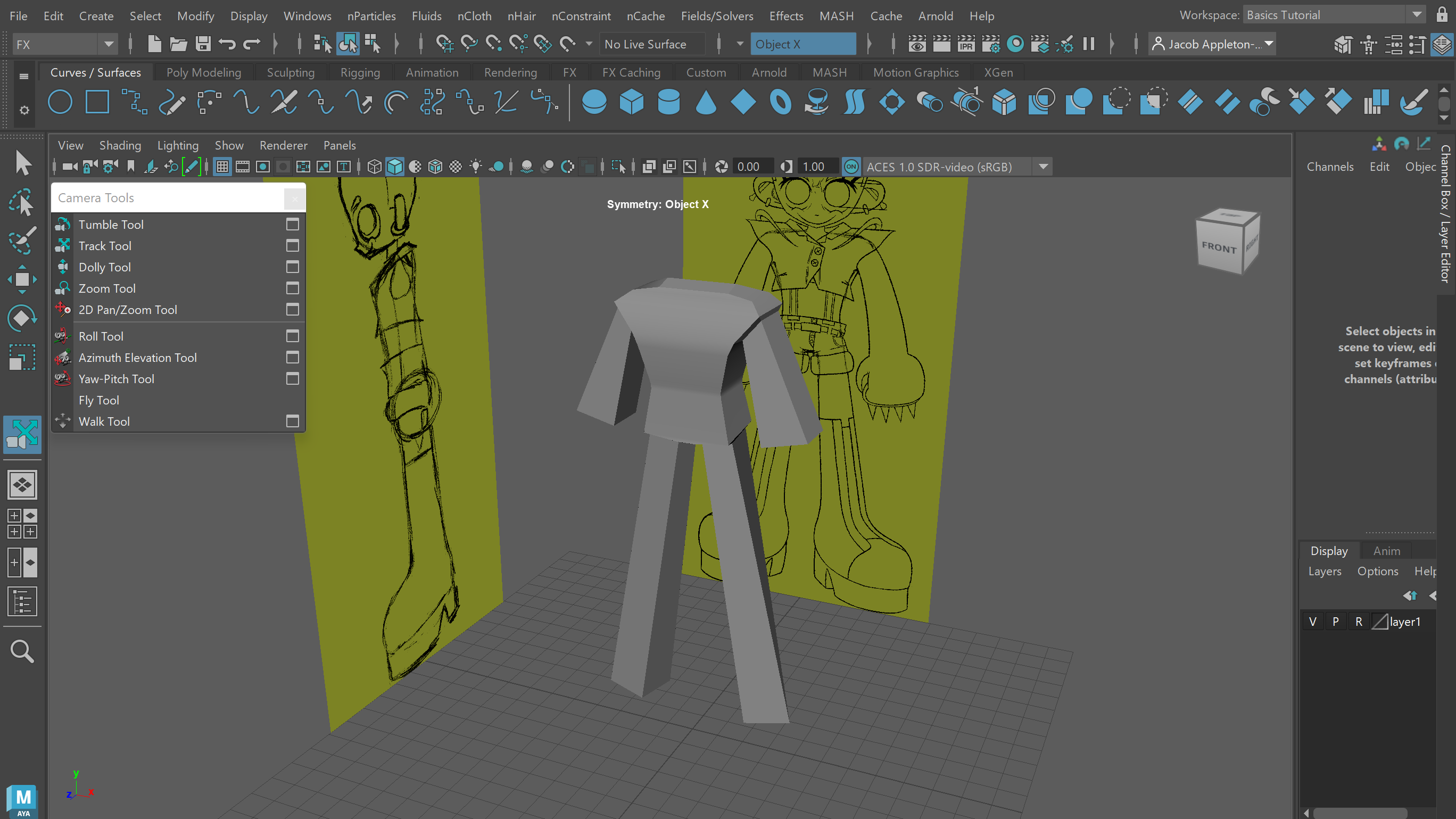The width and height of the screenshot is (1456, 819).
Task: Click the search magnifier icon
Action: [x=22, y=651]
